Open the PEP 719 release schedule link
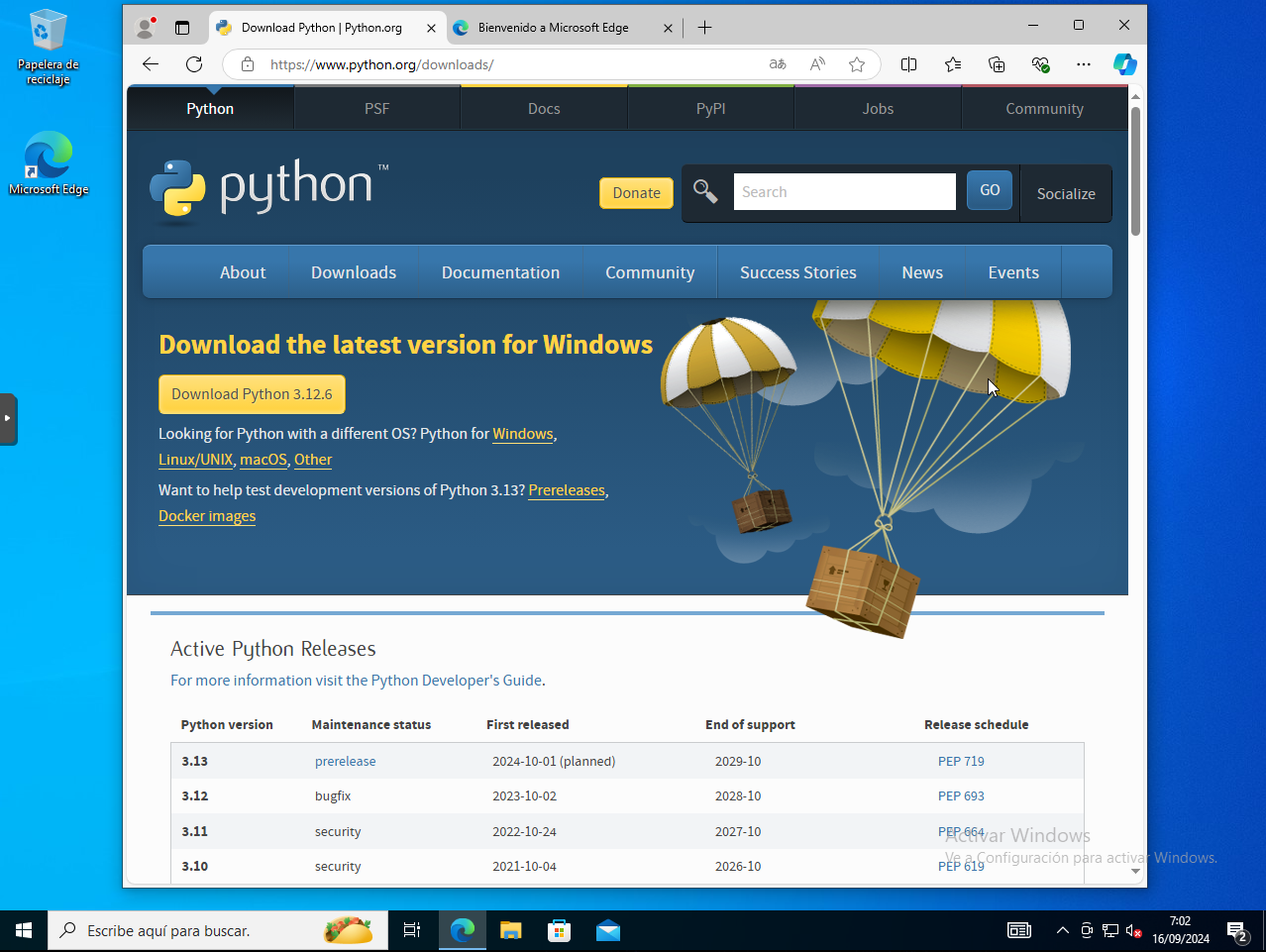 point(961,761)
